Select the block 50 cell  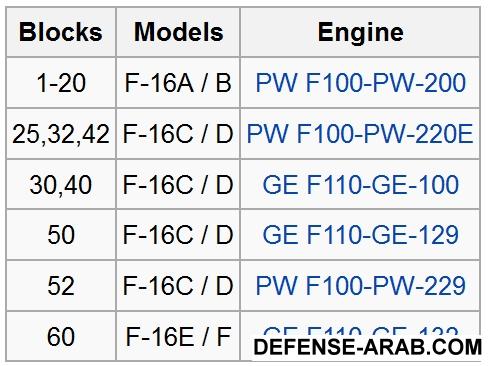(x=61, y=235)
